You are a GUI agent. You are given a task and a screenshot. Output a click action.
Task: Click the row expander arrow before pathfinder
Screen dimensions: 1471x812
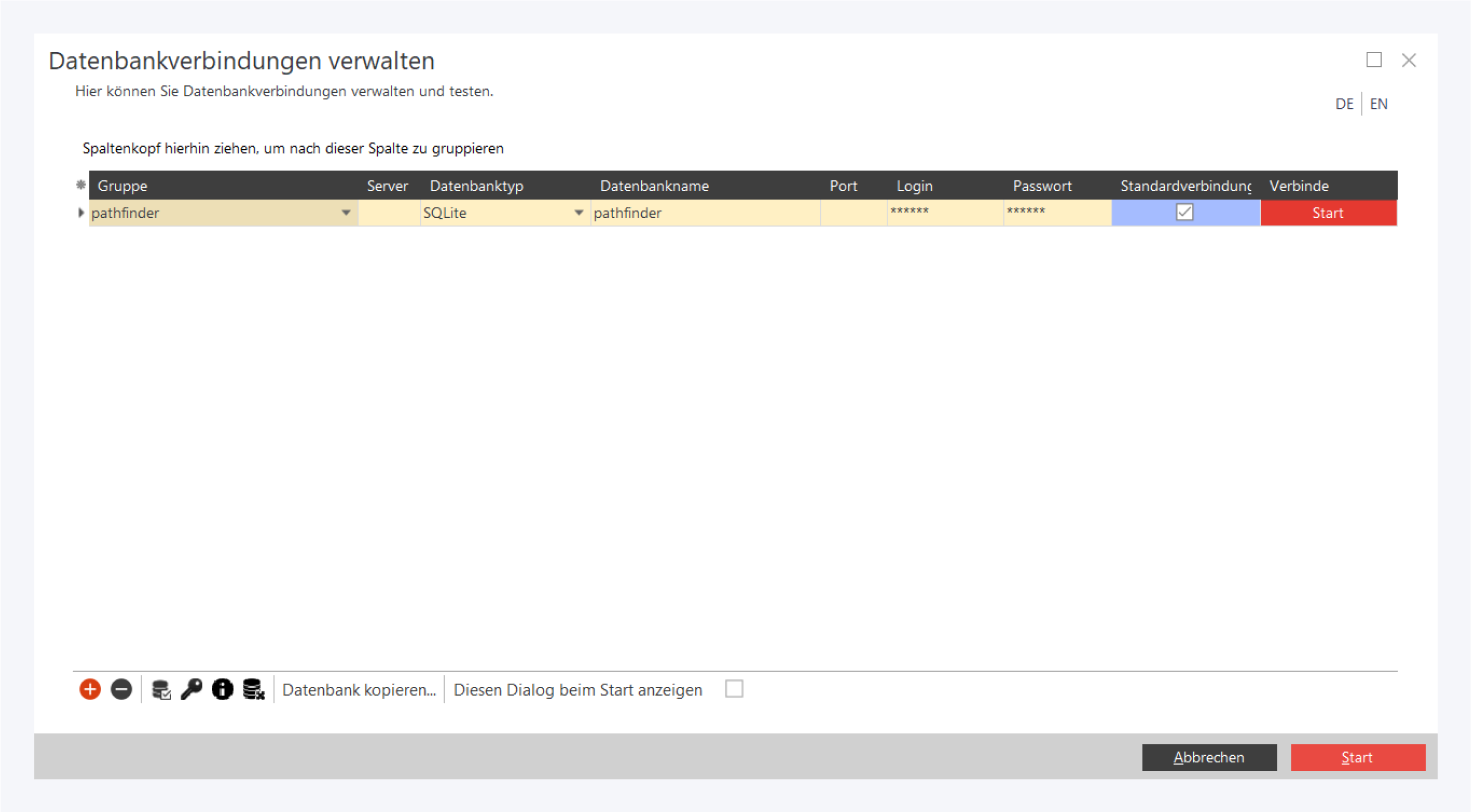click(x=81, y=212)
